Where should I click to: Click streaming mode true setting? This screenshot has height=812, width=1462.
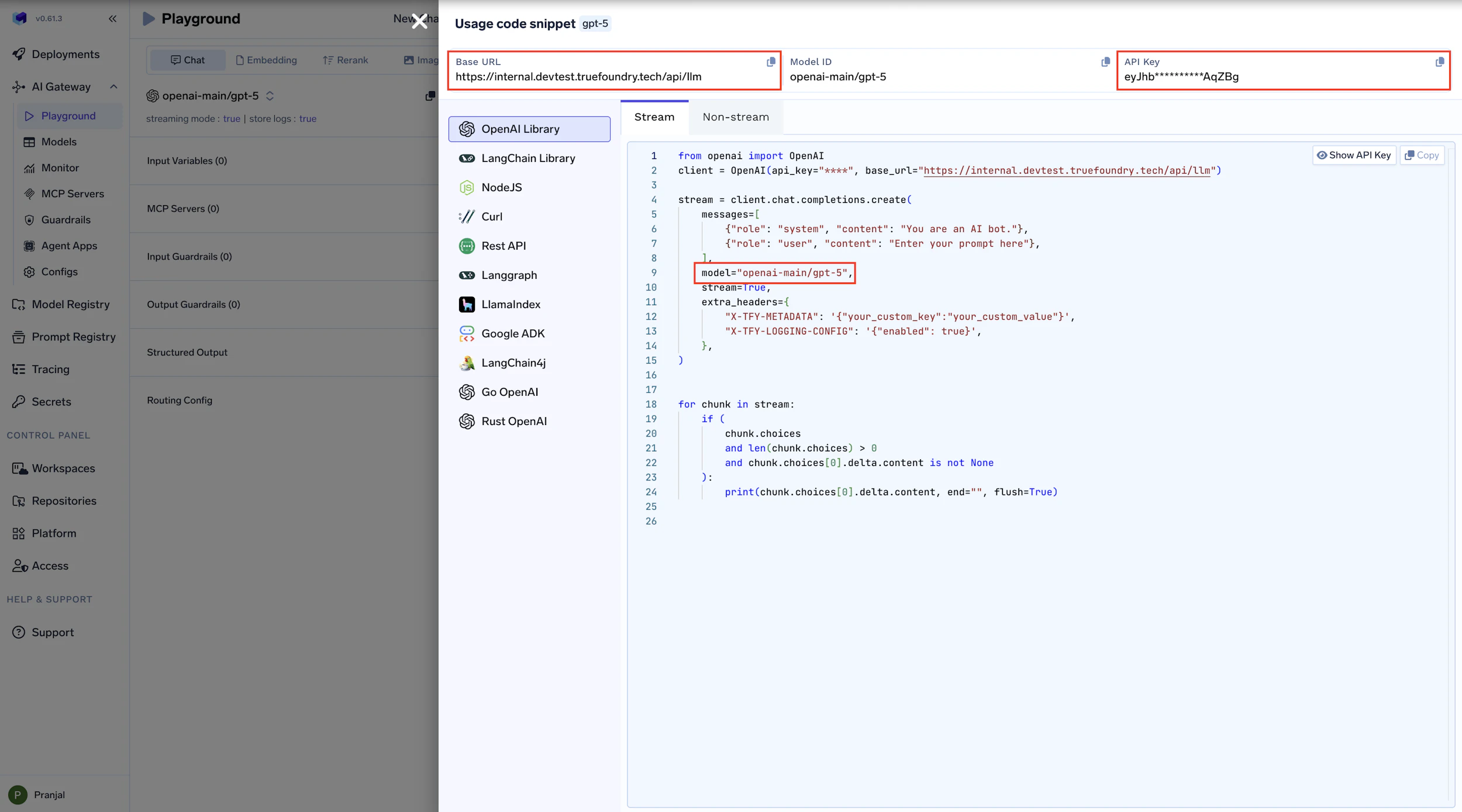232,119
